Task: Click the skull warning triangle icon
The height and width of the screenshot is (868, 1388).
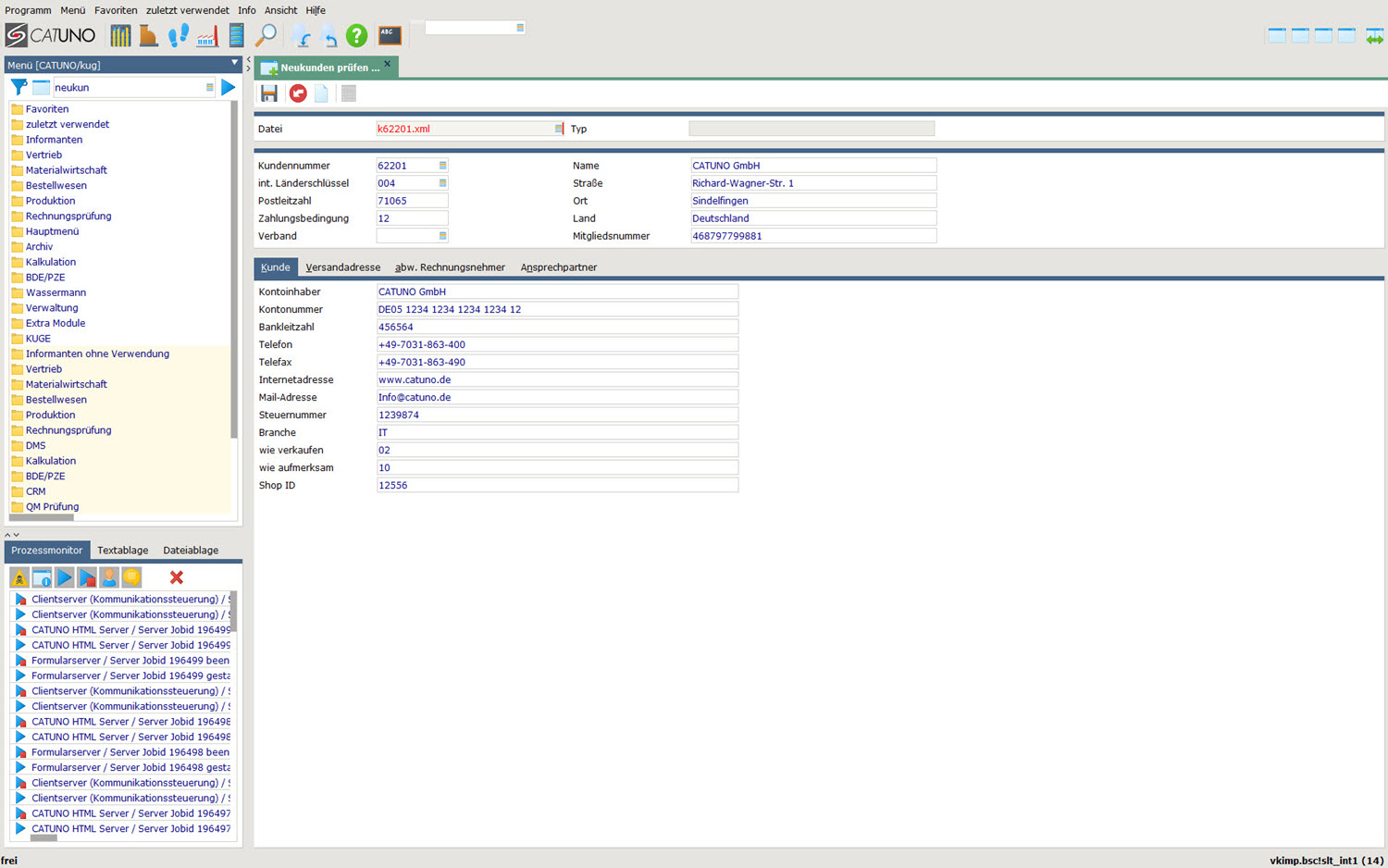Action: (19, 577)
